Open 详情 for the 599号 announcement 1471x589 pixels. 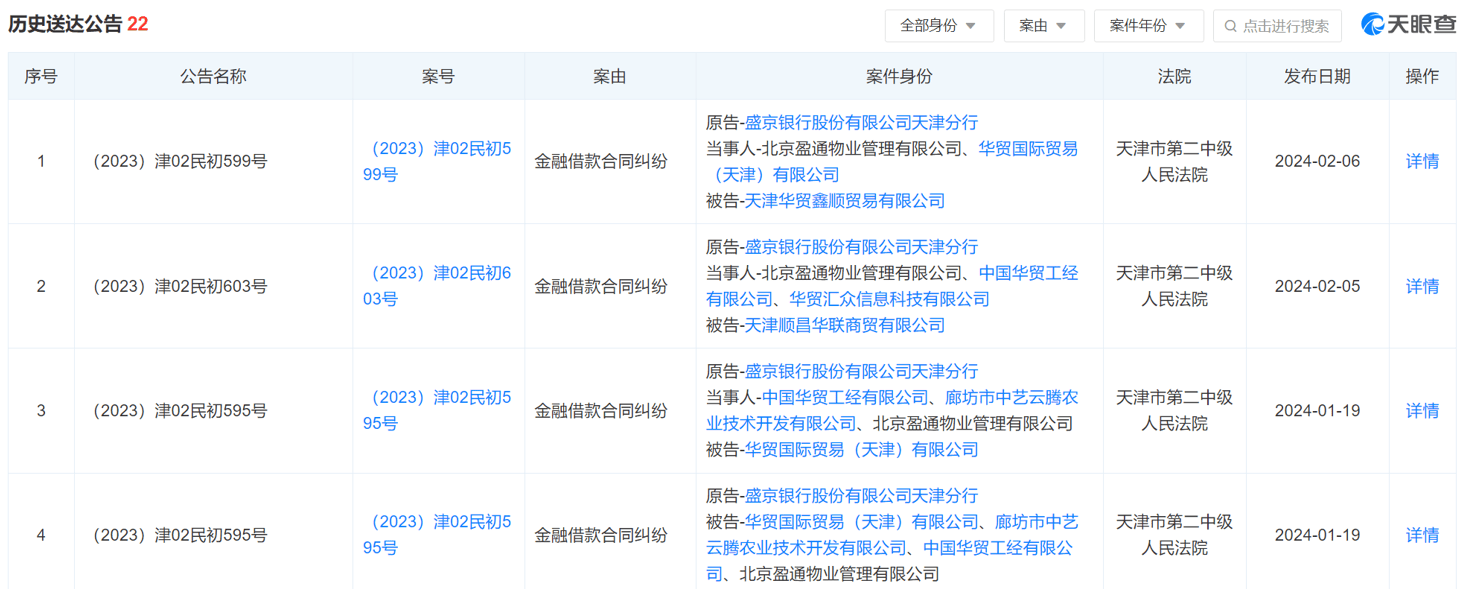[1422, 162]
